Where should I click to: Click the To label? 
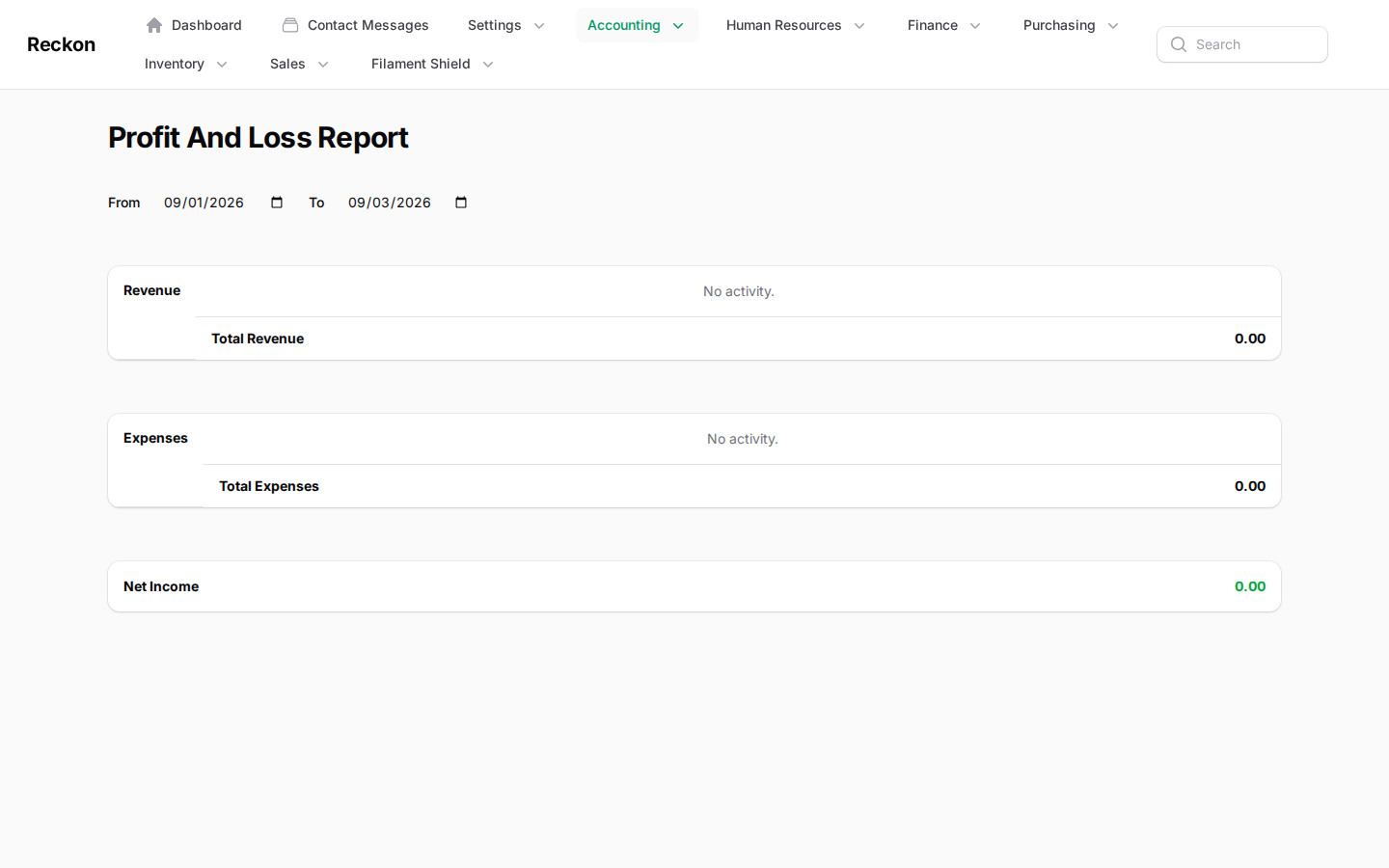pos(316,203)
